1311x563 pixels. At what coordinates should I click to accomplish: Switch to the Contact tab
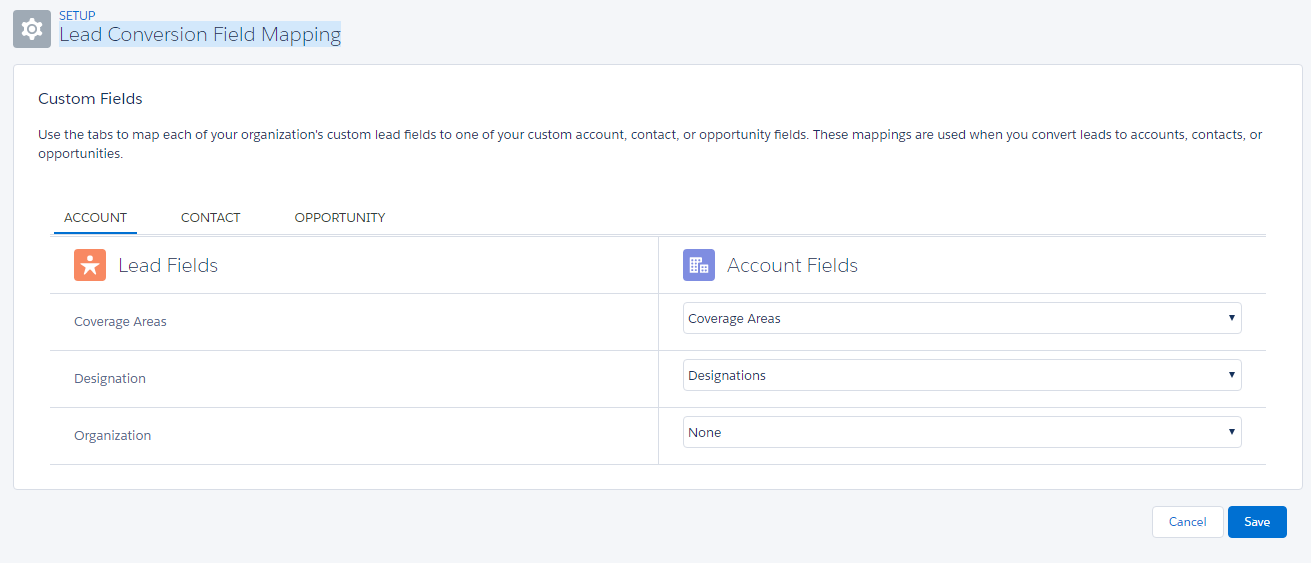(210, 217)
